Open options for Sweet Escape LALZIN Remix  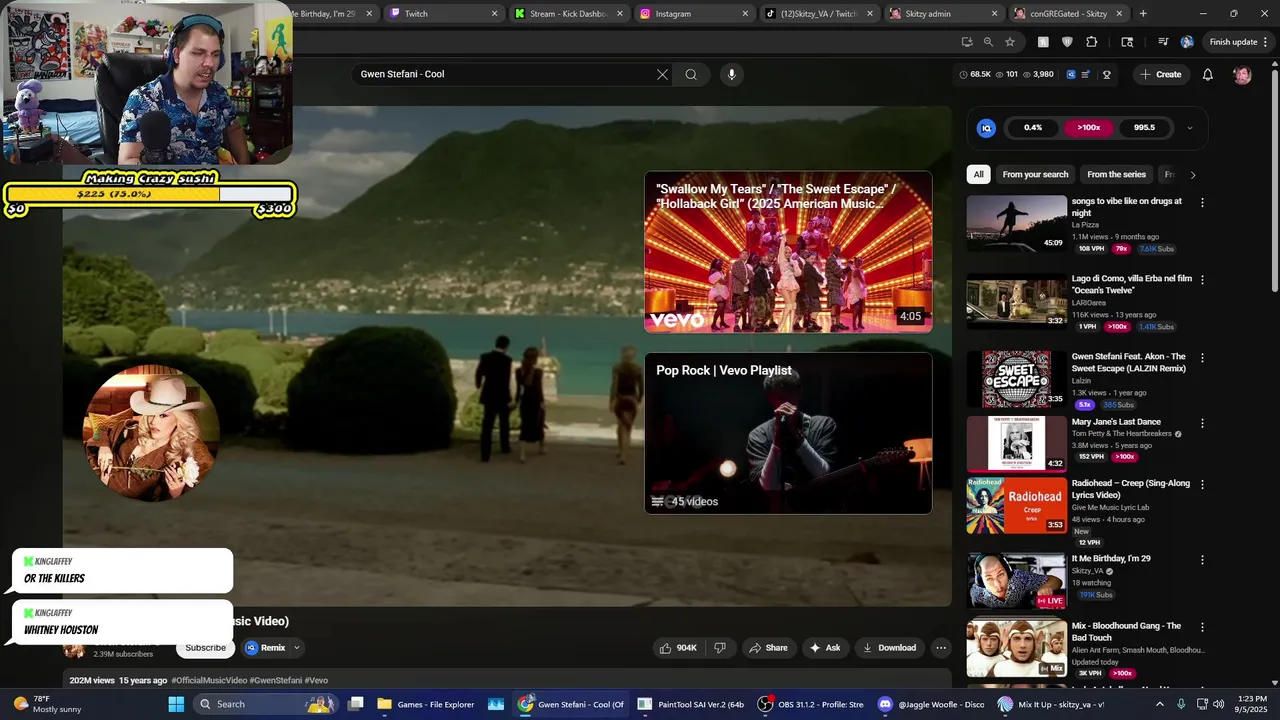click(1202, 357)
